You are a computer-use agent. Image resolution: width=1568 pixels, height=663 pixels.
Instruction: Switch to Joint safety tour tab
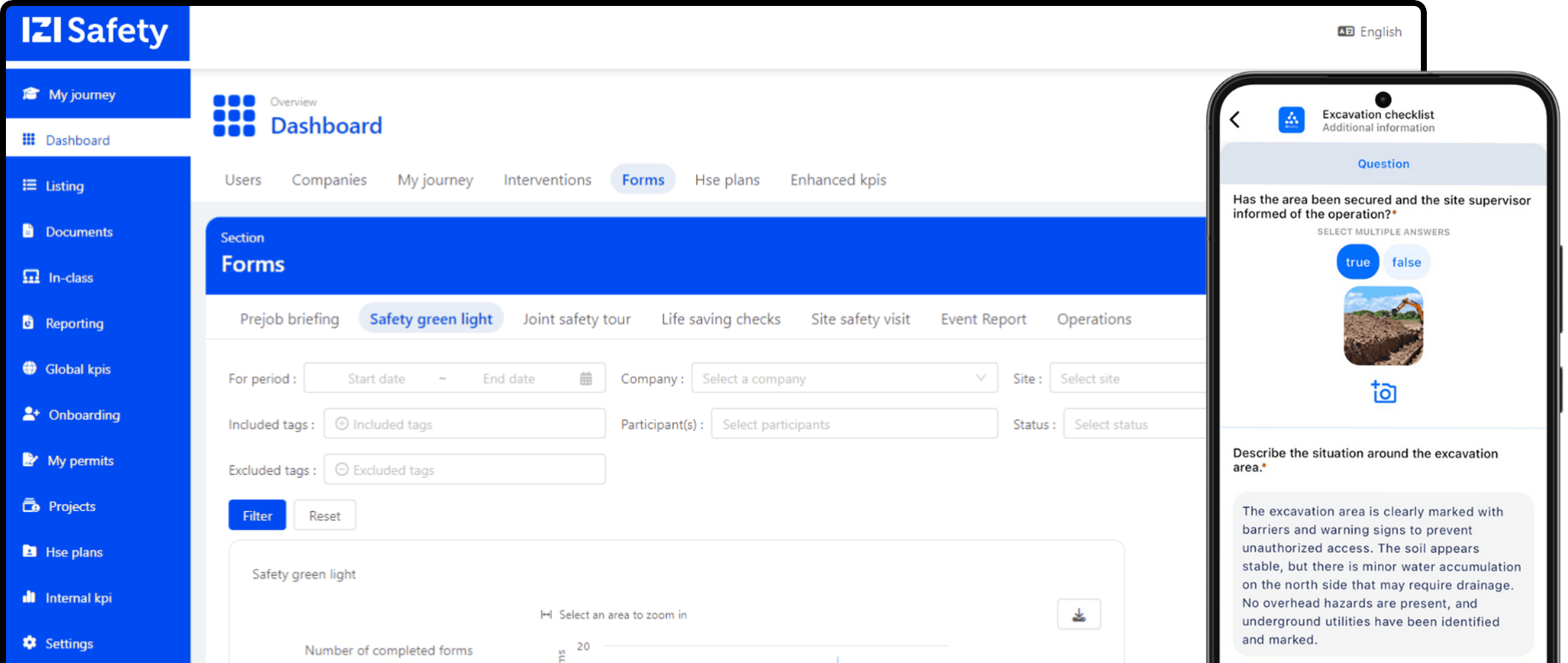click(x=576, y=319)
